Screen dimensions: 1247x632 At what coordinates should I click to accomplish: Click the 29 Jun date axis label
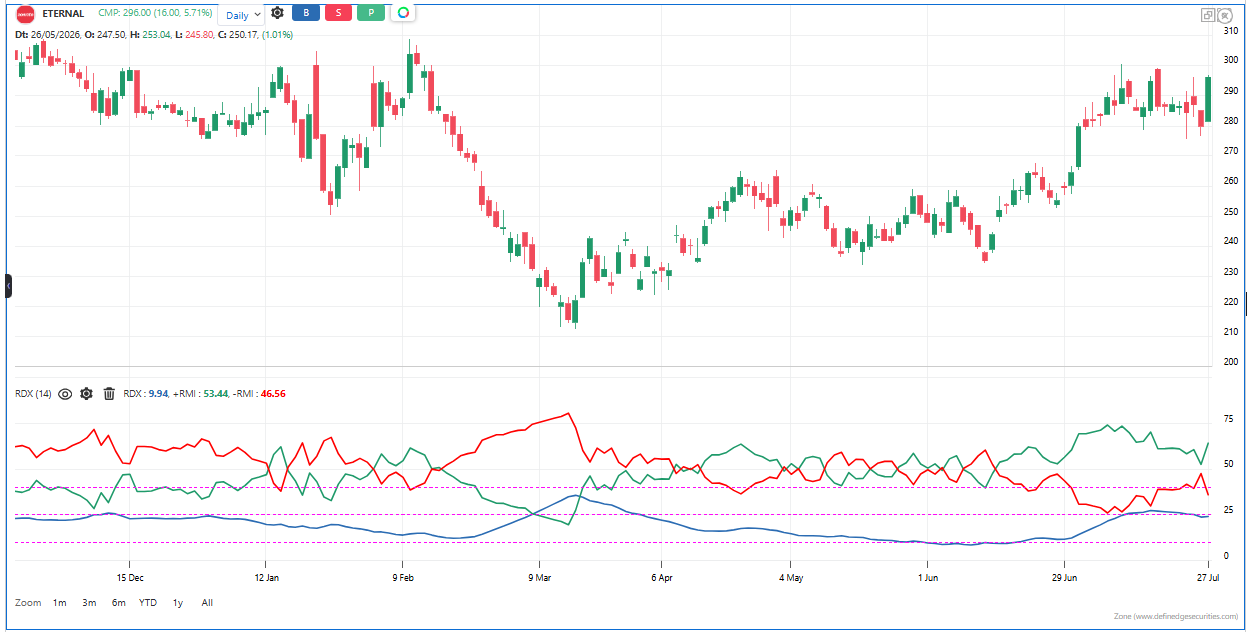click(x=1066, y=577)
